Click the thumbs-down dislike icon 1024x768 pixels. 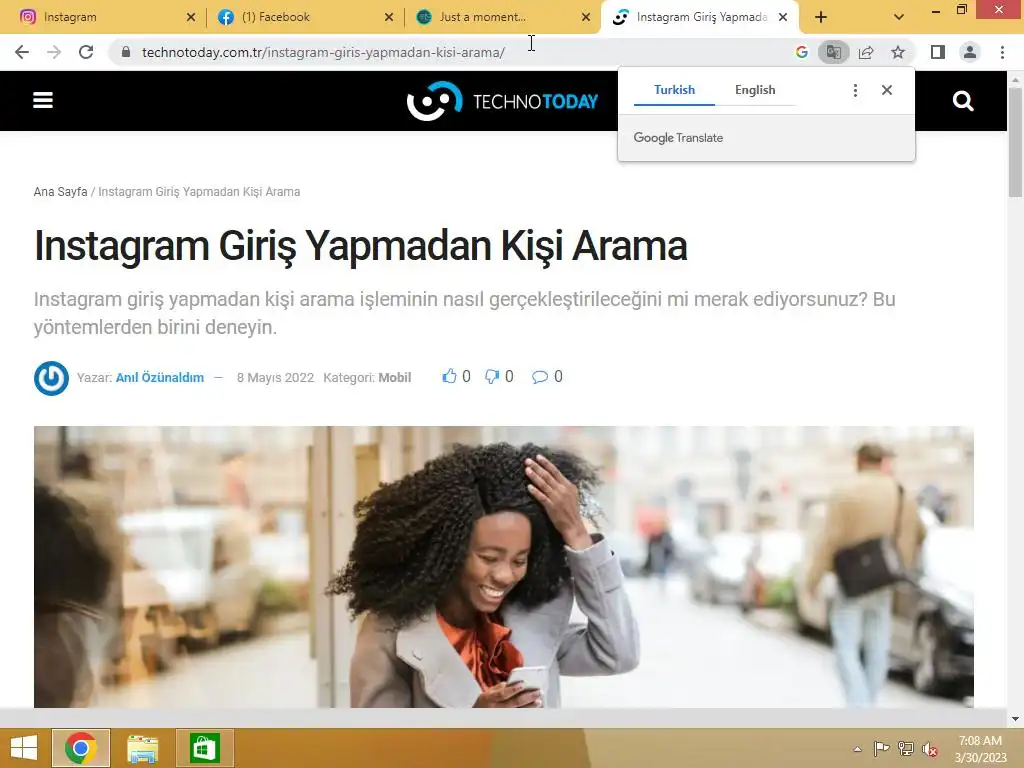(x=492, y=377)
